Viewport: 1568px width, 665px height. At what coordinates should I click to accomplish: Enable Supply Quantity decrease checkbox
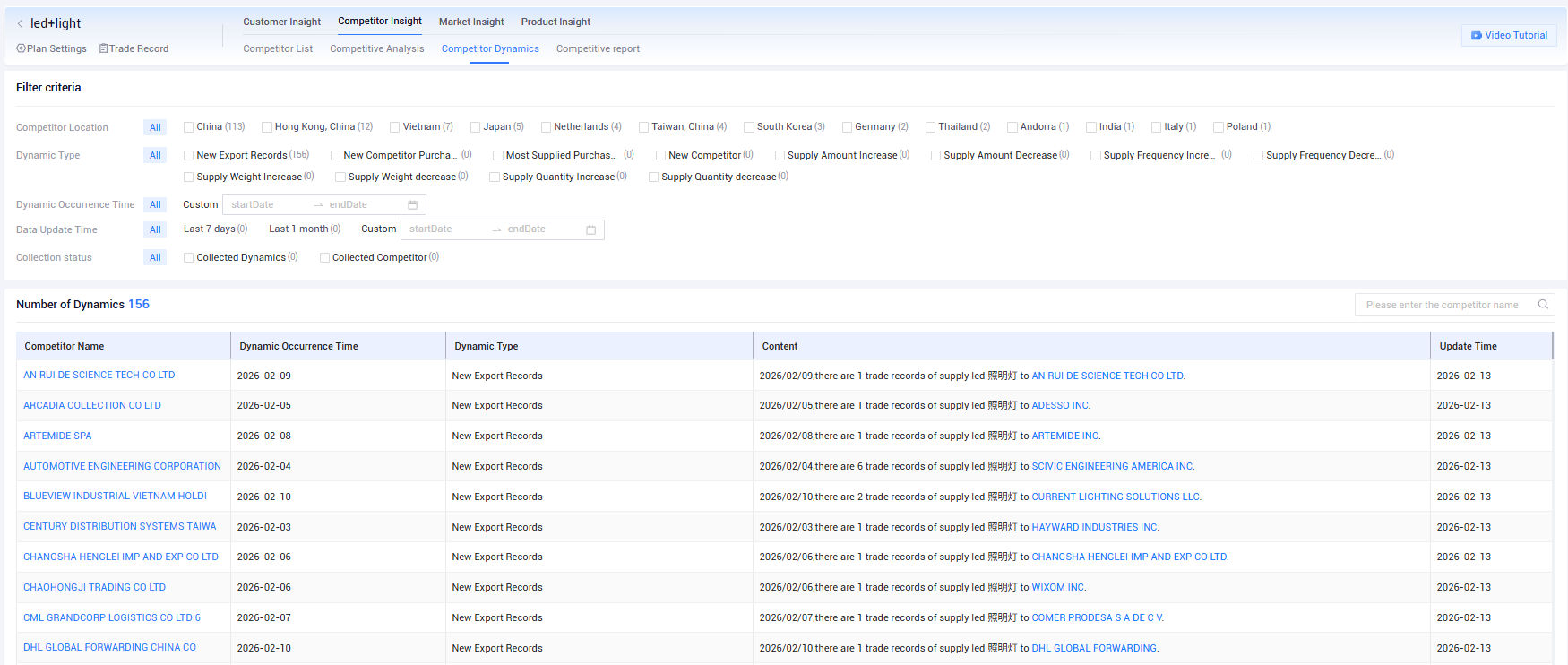654,177
